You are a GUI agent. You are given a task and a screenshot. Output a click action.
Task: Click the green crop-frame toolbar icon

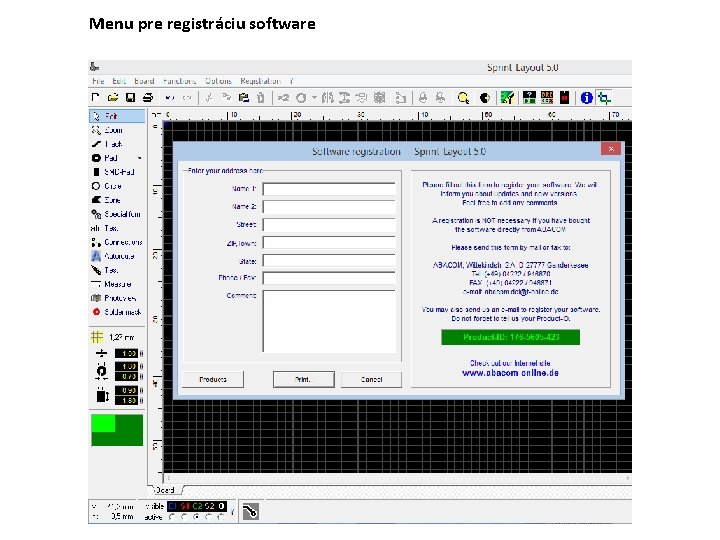(604, 97)
